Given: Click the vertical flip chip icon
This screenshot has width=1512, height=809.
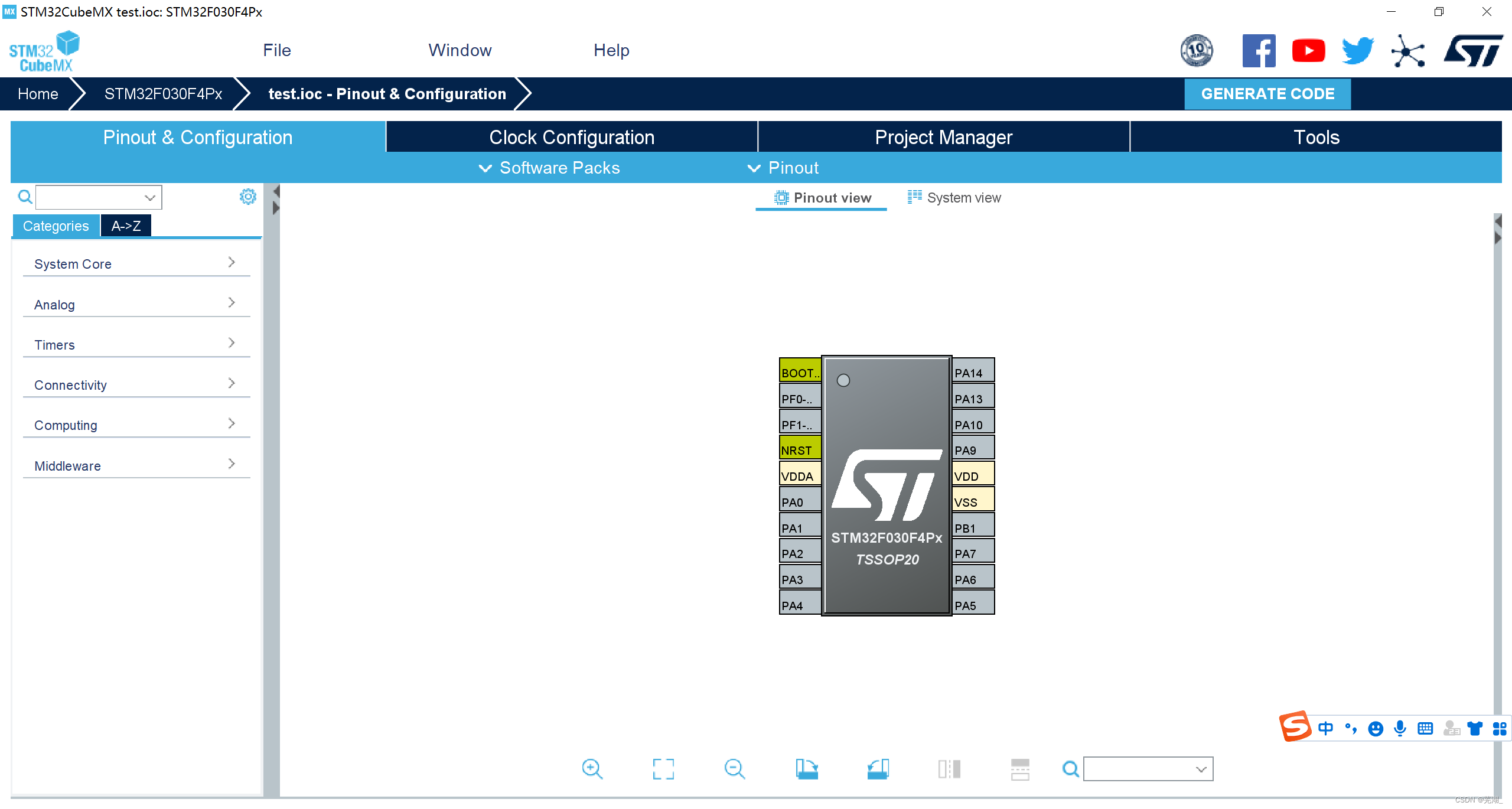Looking at the screenshot, I should pos(949,769).
